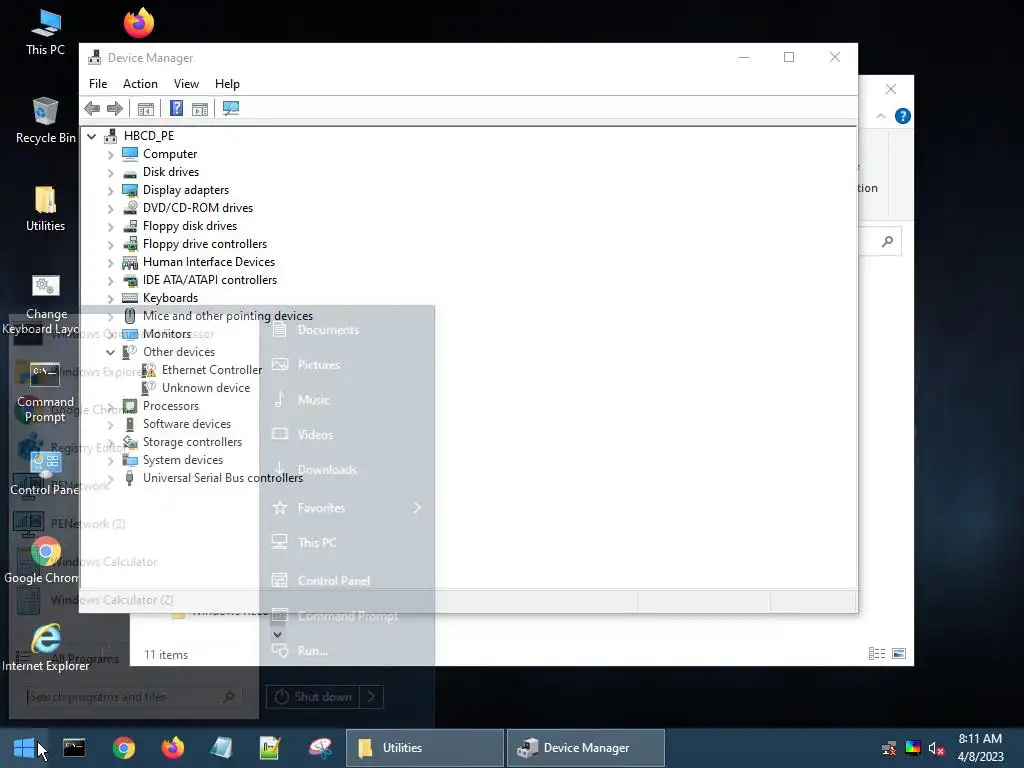Viewport: 1024px width, 768px height.
Task: Open Help via the blue question-mark toolbar icon
Action: click(176, 108)
